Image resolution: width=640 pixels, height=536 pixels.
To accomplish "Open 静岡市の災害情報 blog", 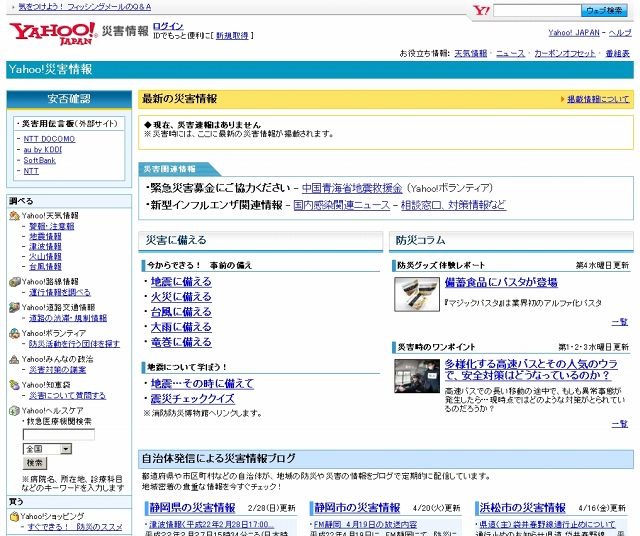I will coord(357,508).
